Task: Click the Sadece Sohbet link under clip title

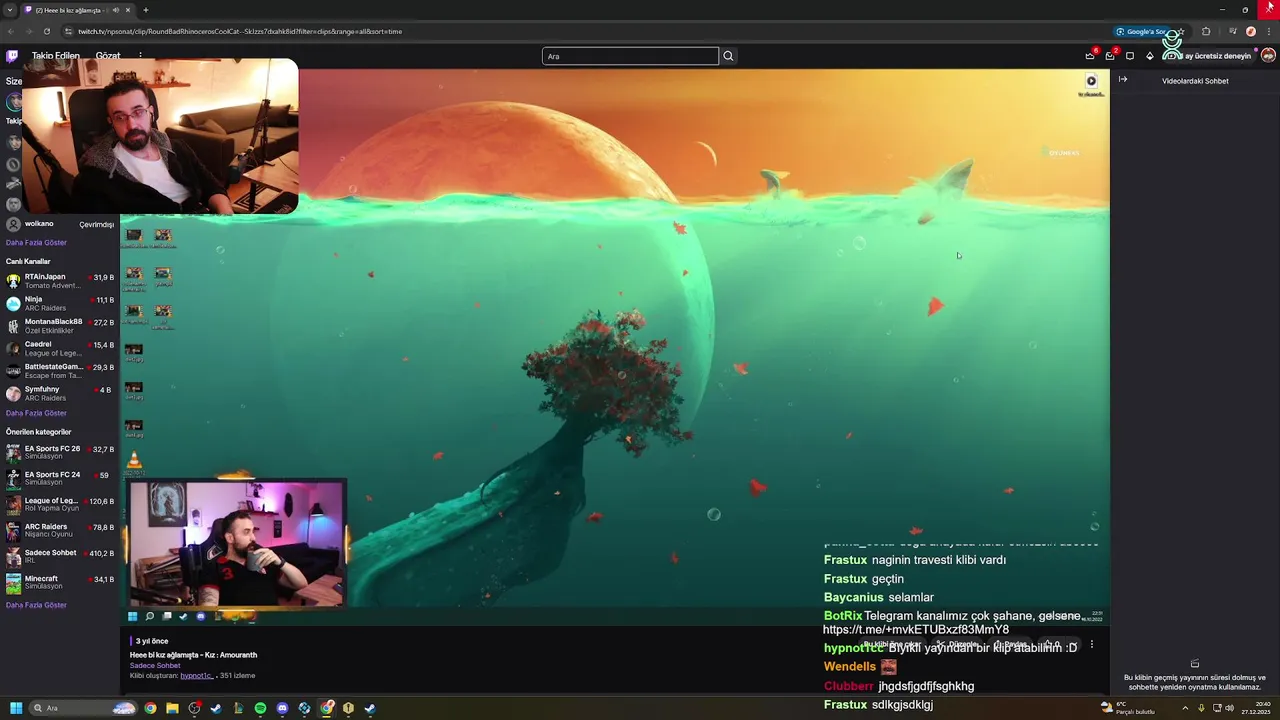Action: (155, 665)
